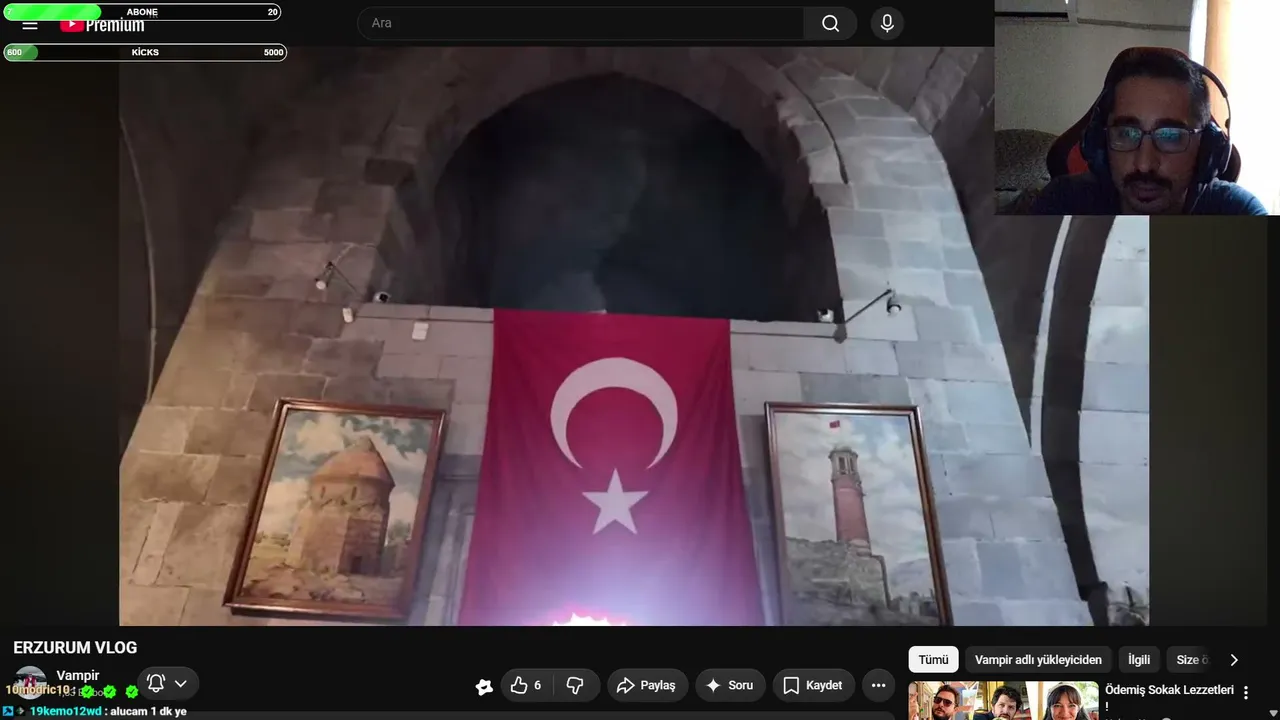The width and height of the screenshot is (1280, 720).
Task: Open more actions ellipsis for the video
Action: (878, 685)
